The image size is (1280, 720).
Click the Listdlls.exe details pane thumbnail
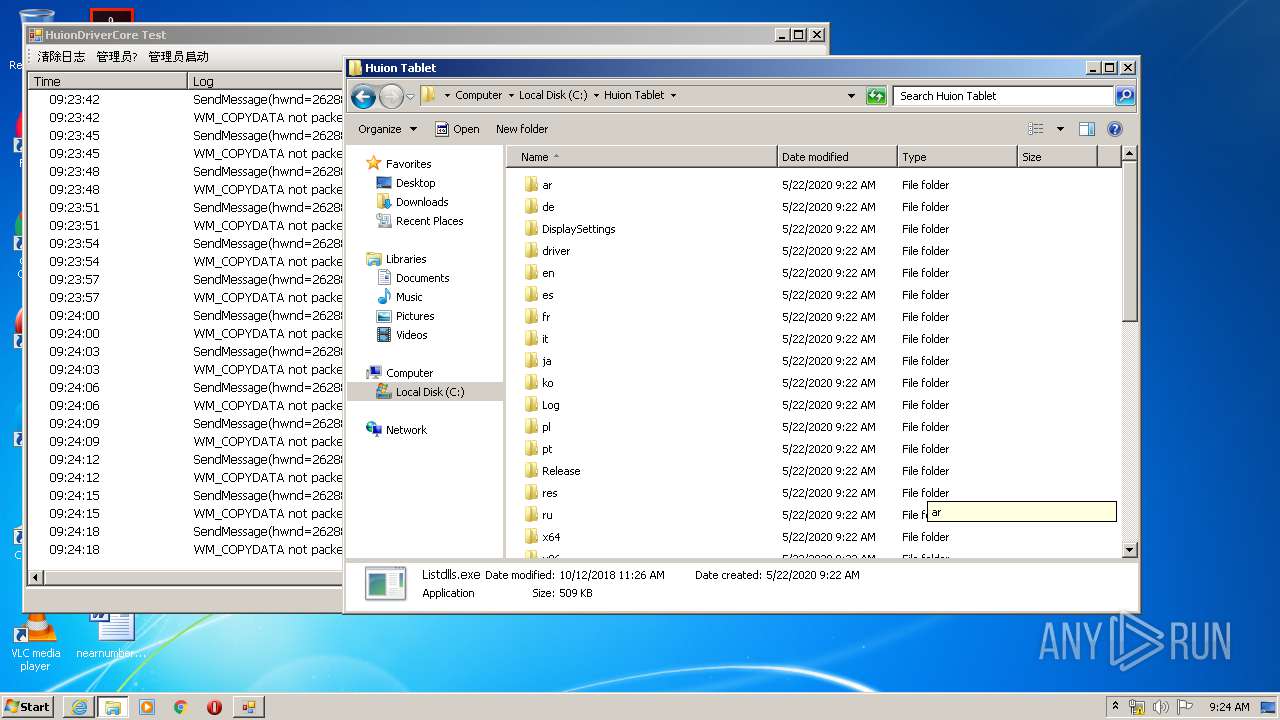coord(385,583)
